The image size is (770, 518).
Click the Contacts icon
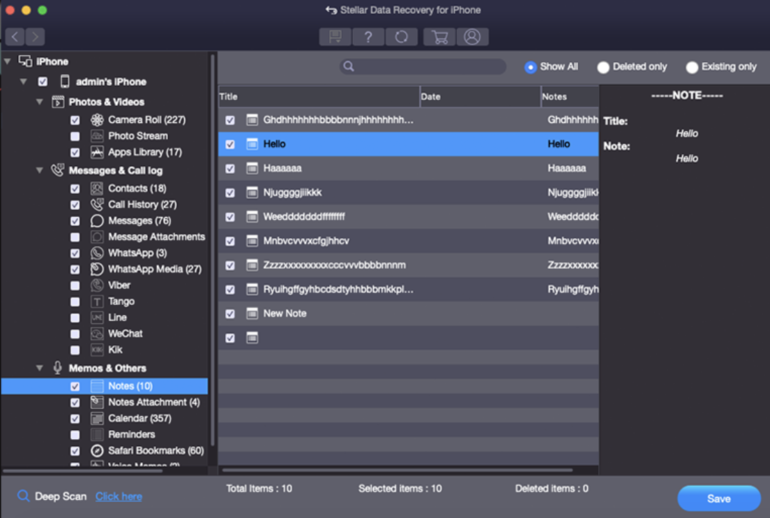tap(97, 188)
